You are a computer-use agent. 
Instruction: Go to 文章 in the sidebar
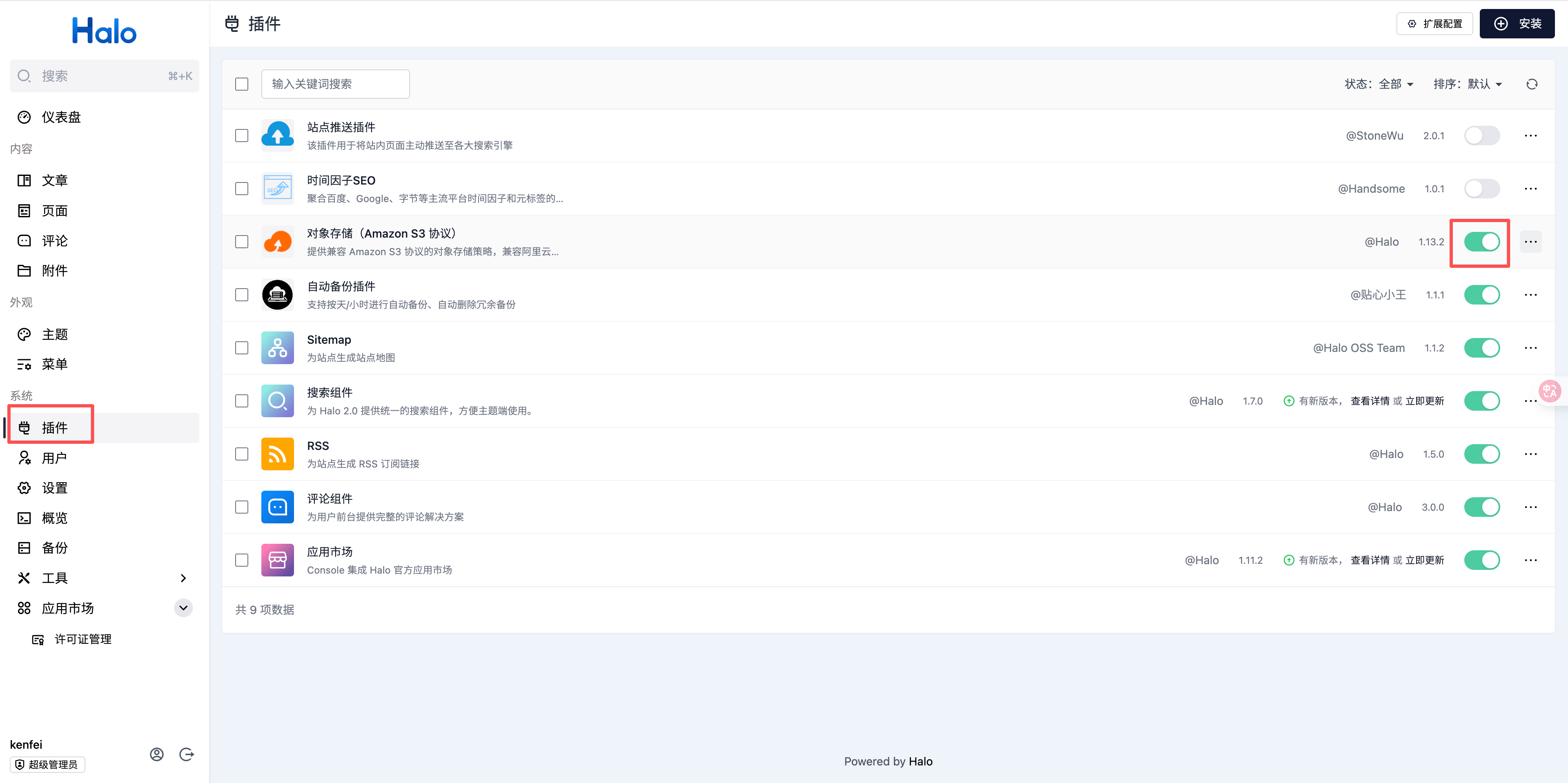click(54, 181)
